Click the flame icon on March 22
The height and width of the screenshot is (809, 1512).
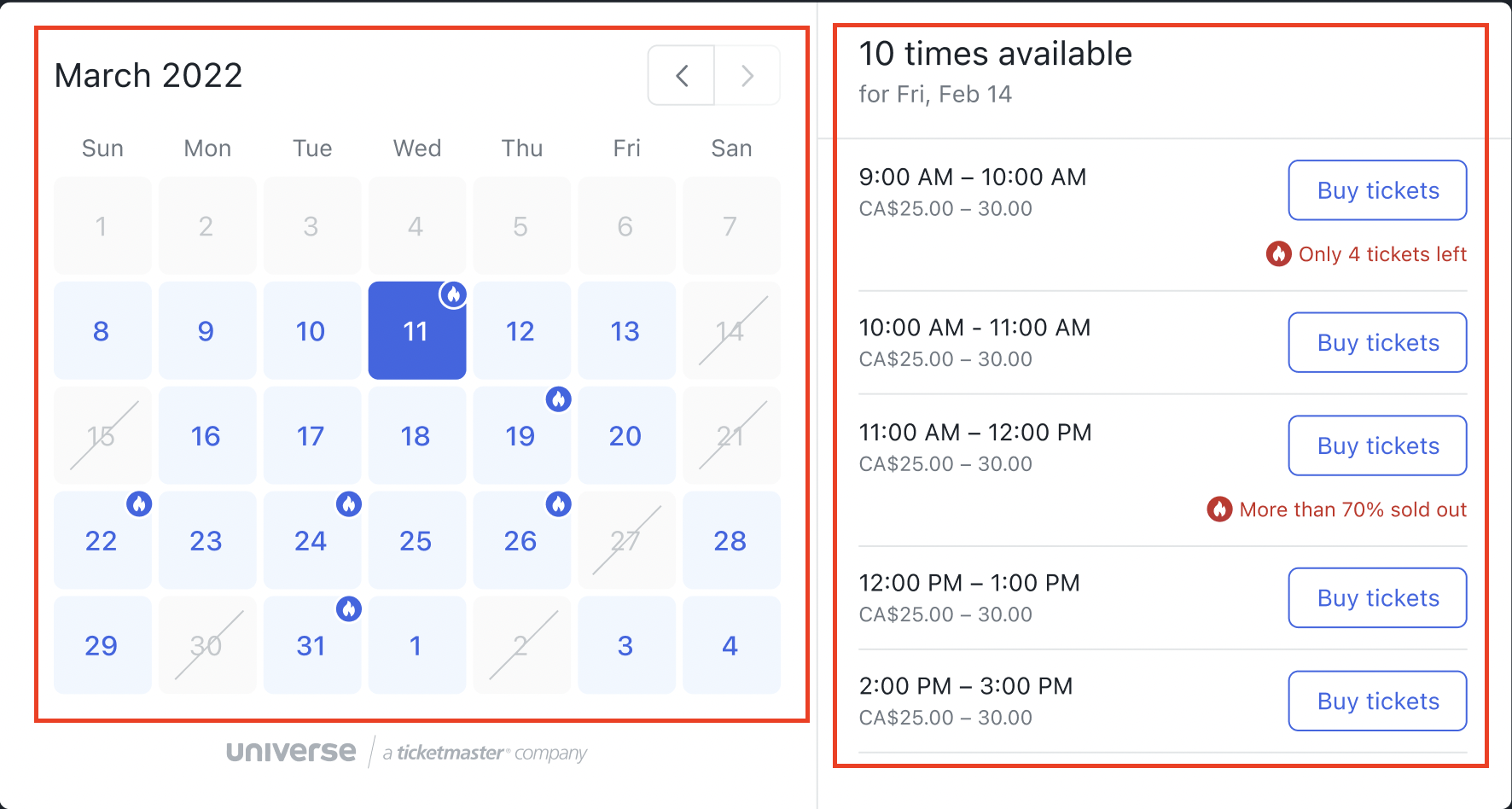point(139,503)
